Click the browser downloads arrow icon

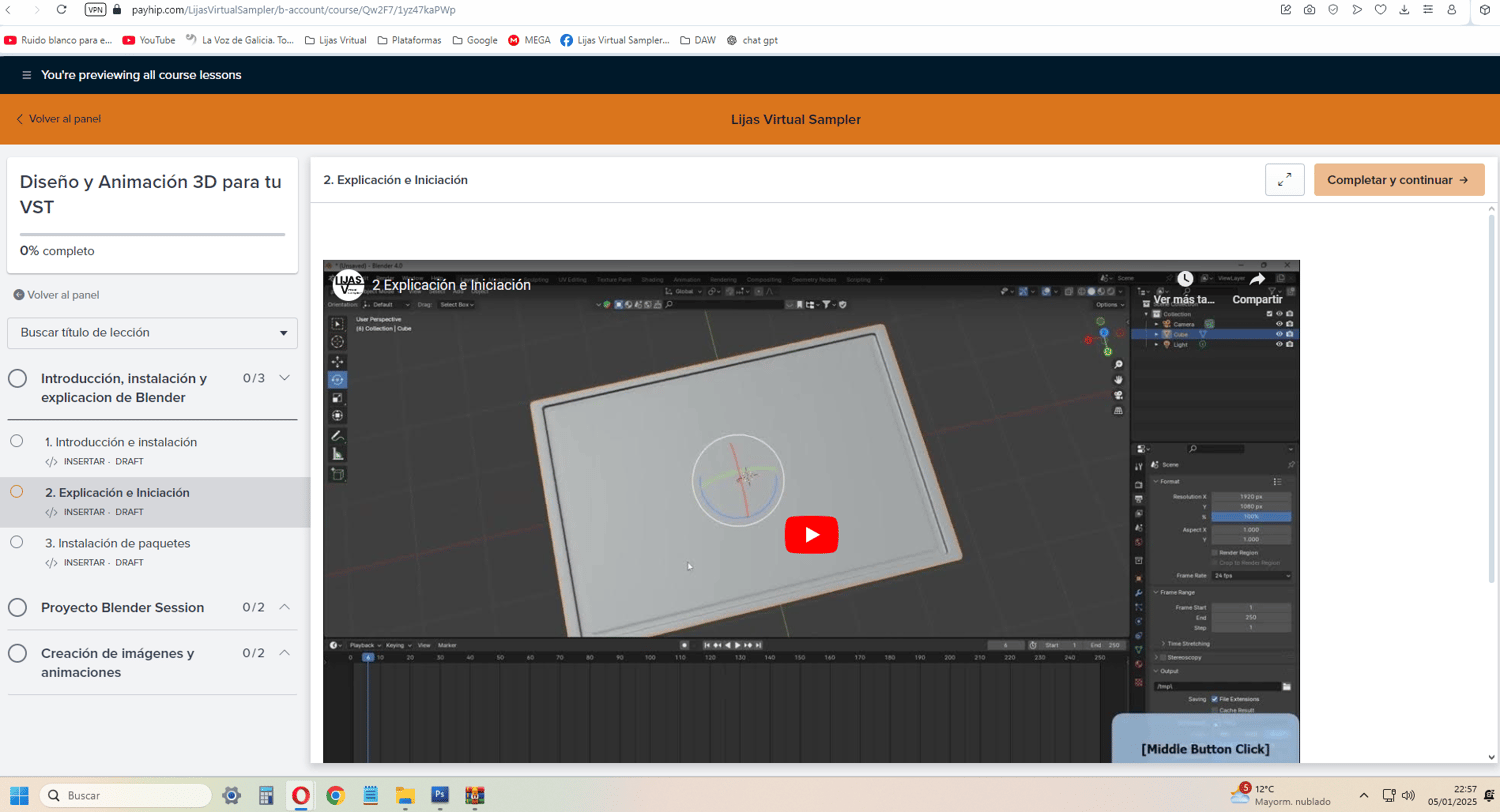[x=1405, y=10]
